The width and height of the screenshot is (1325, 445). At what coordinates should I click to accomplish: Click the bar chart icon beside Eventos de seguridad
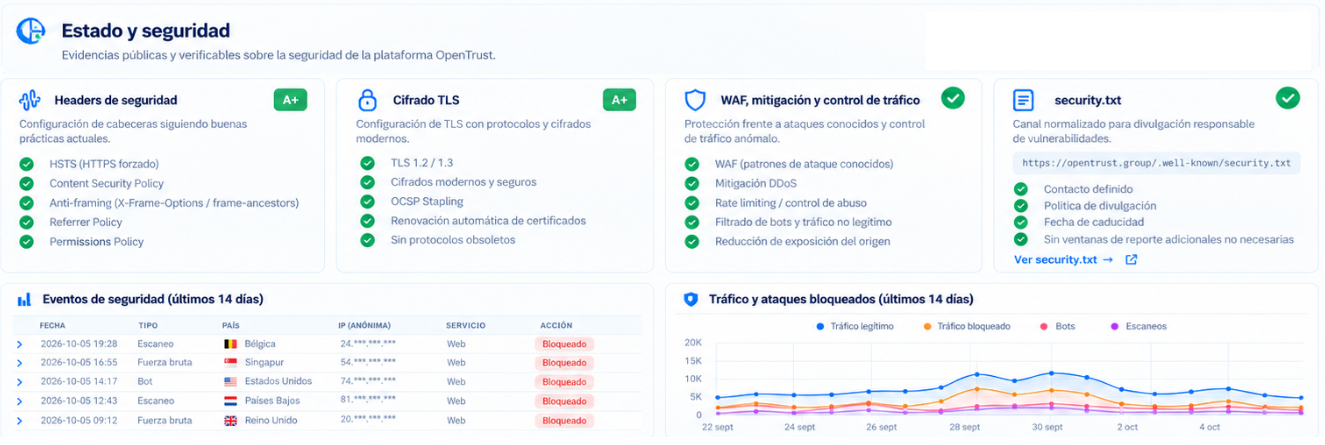[x=24, y=299]
